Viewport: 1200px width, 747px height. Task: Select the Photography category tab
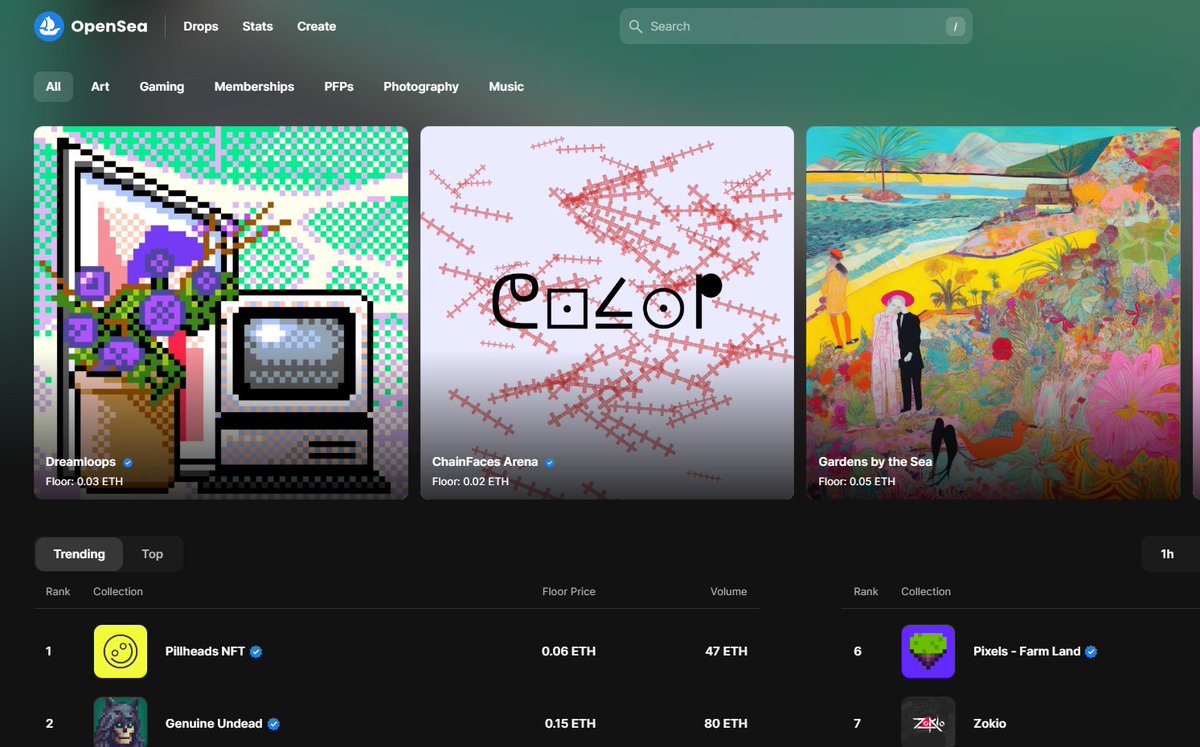pos(421,87)
